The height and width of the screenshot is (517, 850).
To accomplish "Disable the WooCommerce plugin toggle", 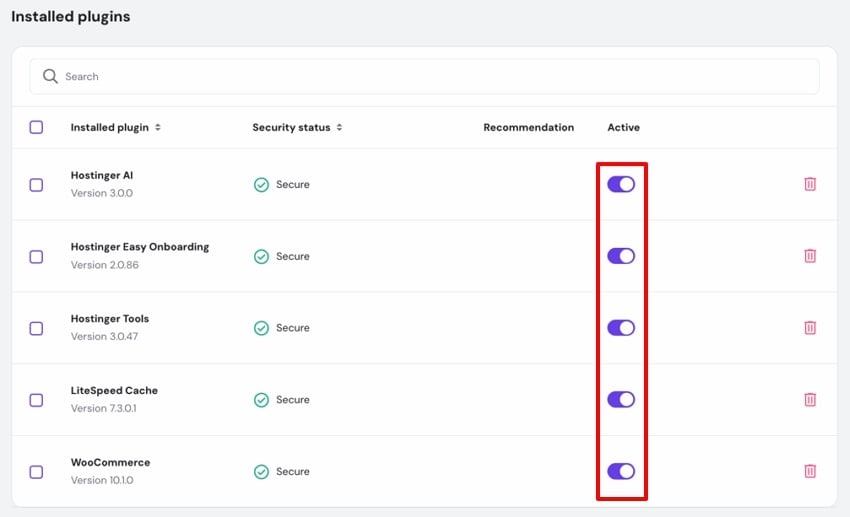I will click(621, 471).
